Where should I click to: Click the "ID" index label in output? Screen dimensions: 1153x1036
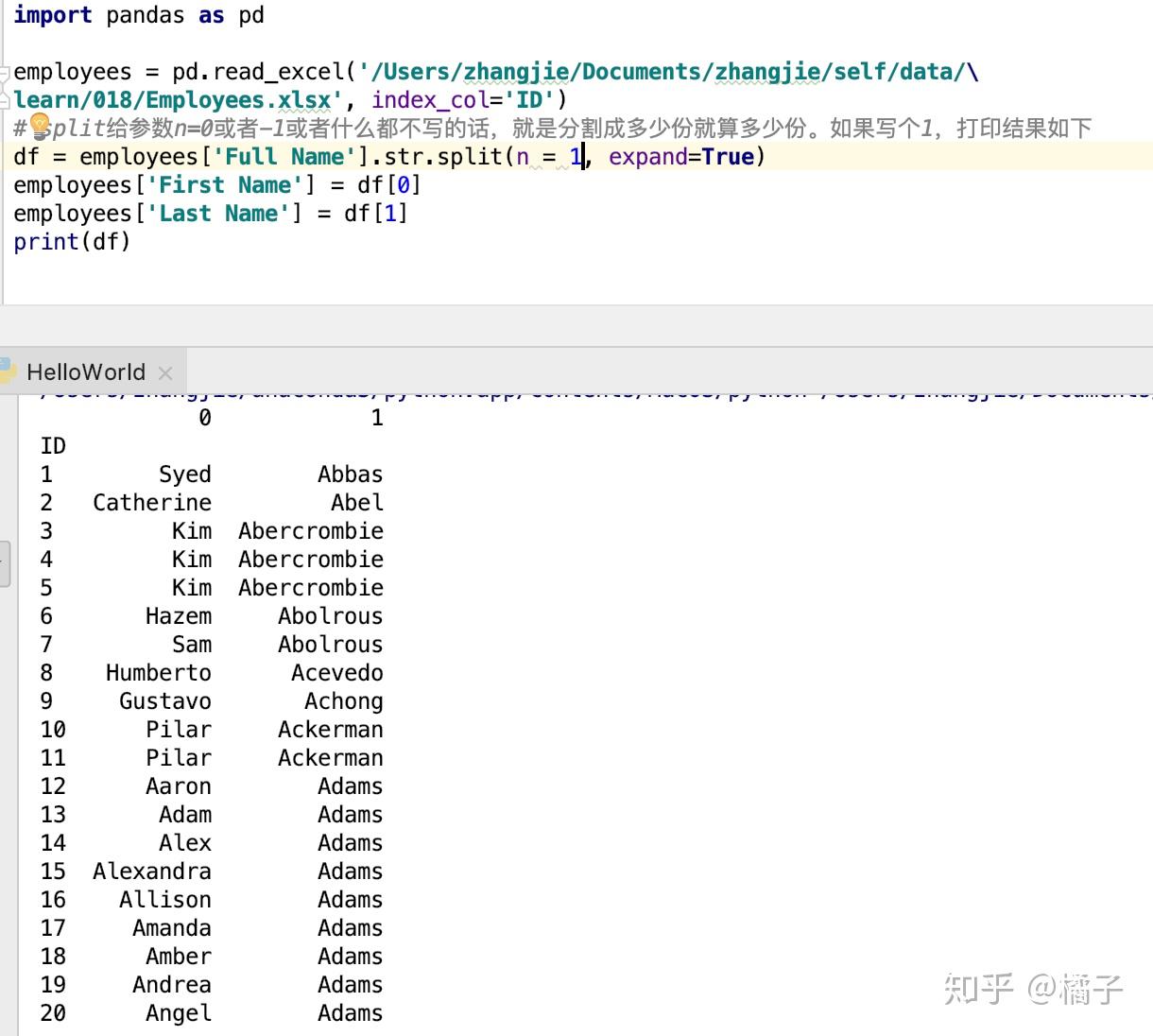(x=53, y=446)
